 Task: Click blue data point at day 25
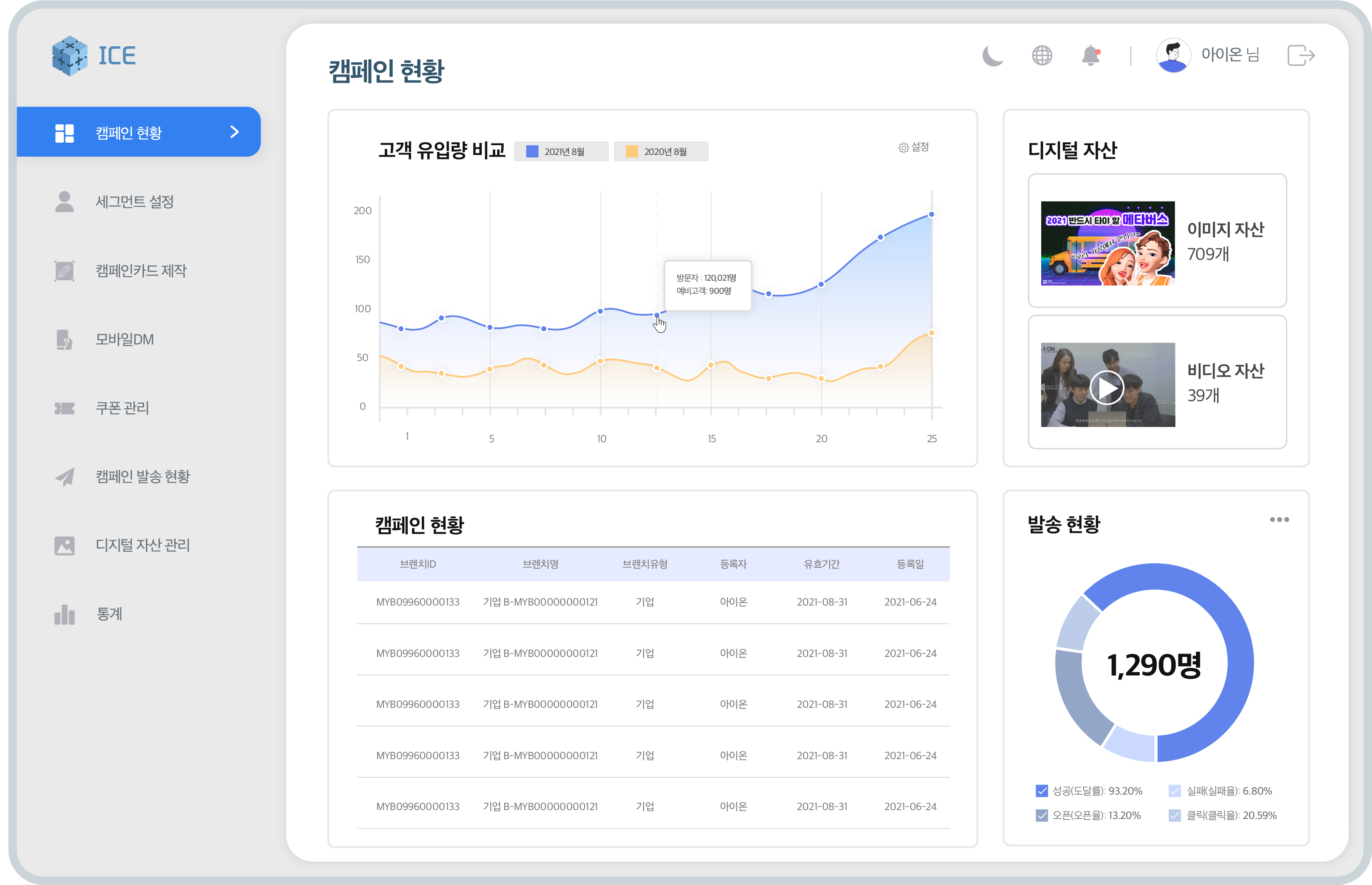(931, 214)
